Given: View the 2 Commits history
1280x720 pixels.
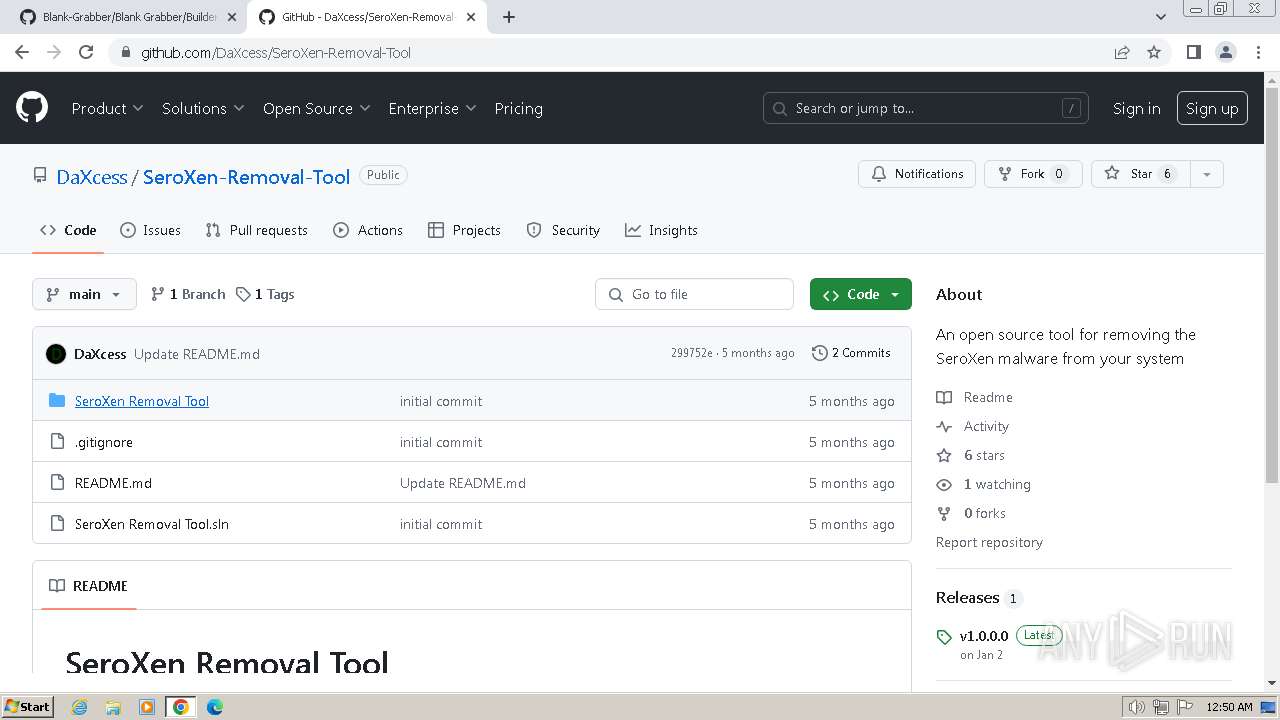Looking at the screenshot, I should coord(851,353).
